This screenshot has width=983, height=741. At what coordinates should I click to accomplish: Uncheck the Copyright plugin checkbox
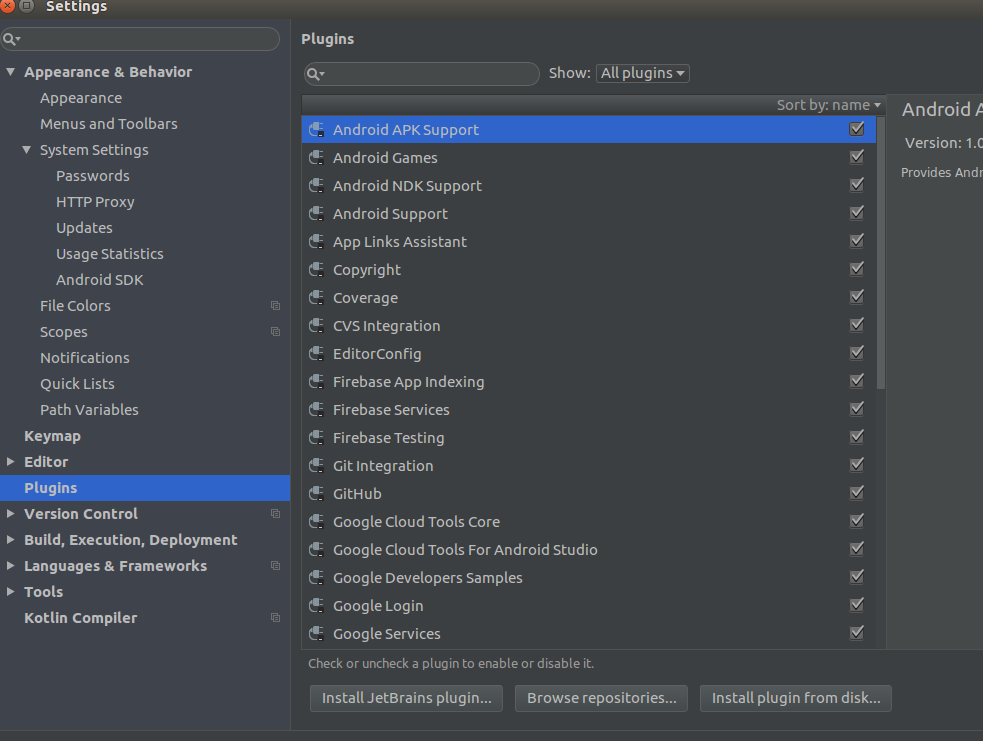point(856,268)
